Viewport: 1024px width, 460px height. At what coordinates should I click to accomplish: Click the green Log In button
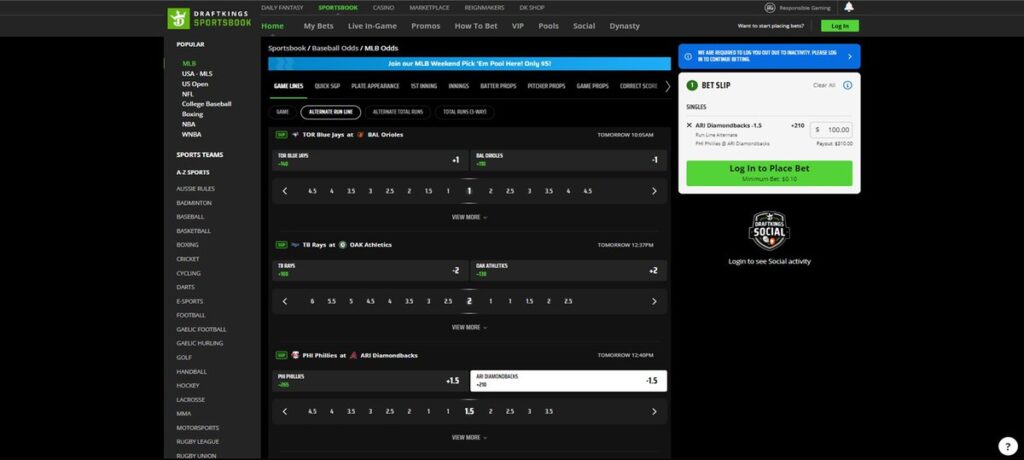840,26
